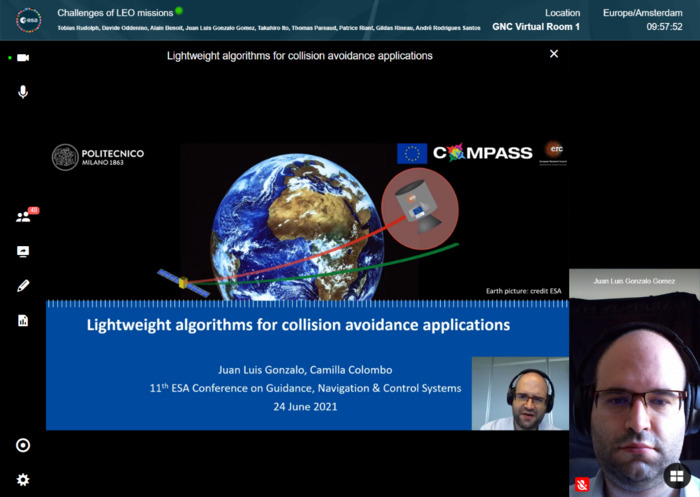Image resolution: width=700 pixels, height=497 pixels.
Task: Open the polls chart icon
Action: point(22,320)
